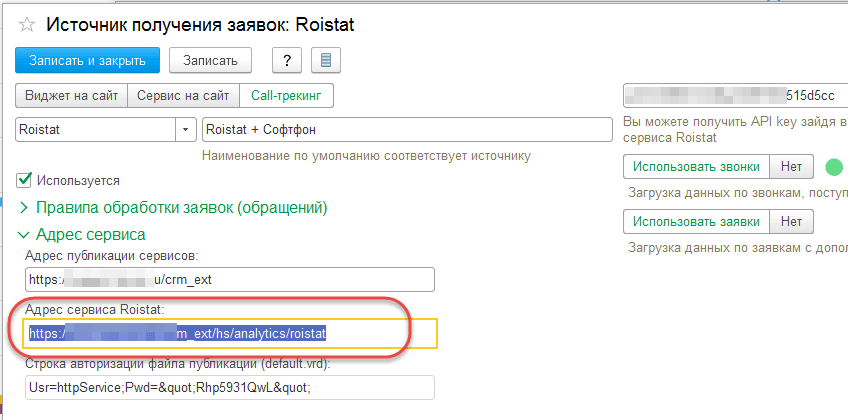Image resolution: width=848 pixels, height=420 pixels.
Task: Save and close with Записать и закрыть
Action: pyautogui.click(x=88, y=60)
